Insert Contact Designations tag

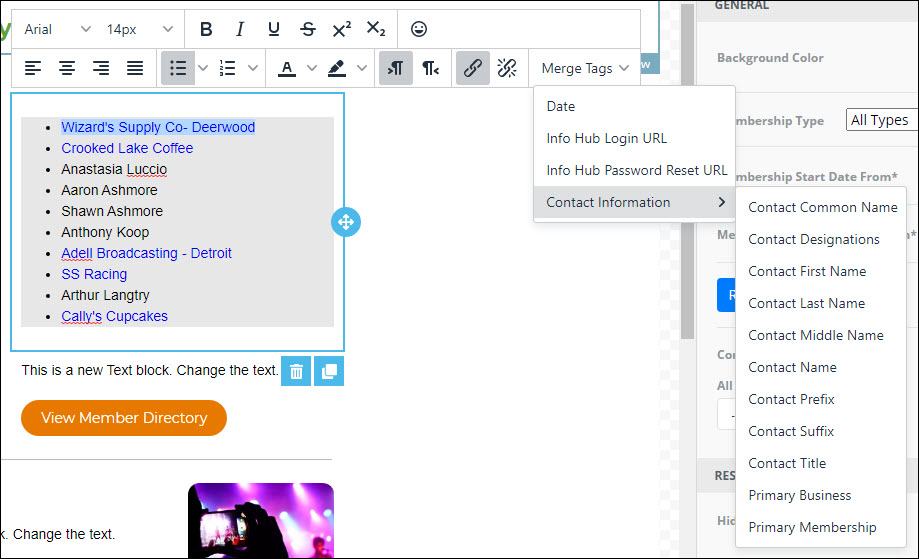coord(821,239)
